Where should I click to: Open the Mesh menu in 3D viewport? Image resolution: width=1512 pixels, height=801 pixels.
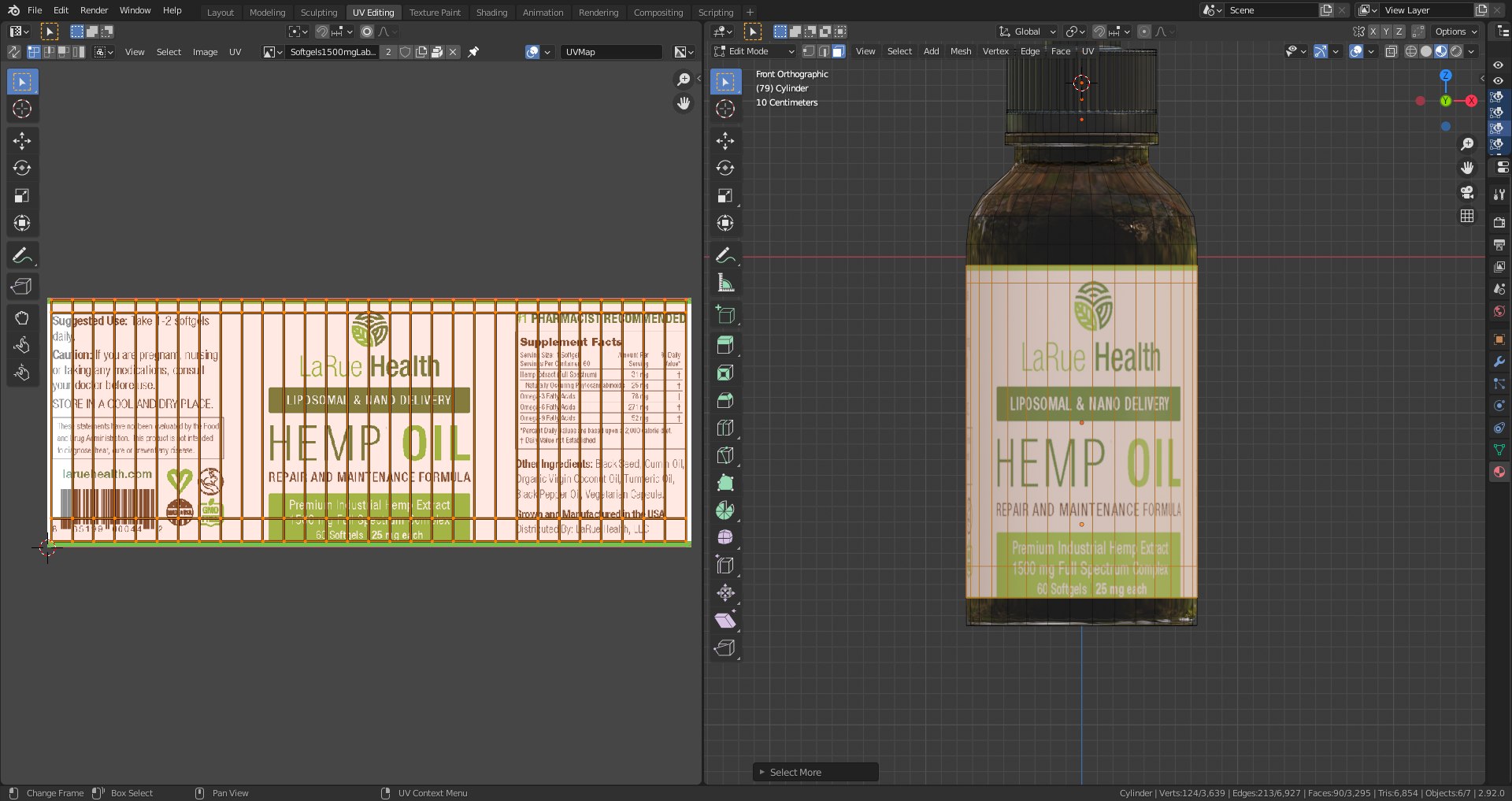coord(961,51)
